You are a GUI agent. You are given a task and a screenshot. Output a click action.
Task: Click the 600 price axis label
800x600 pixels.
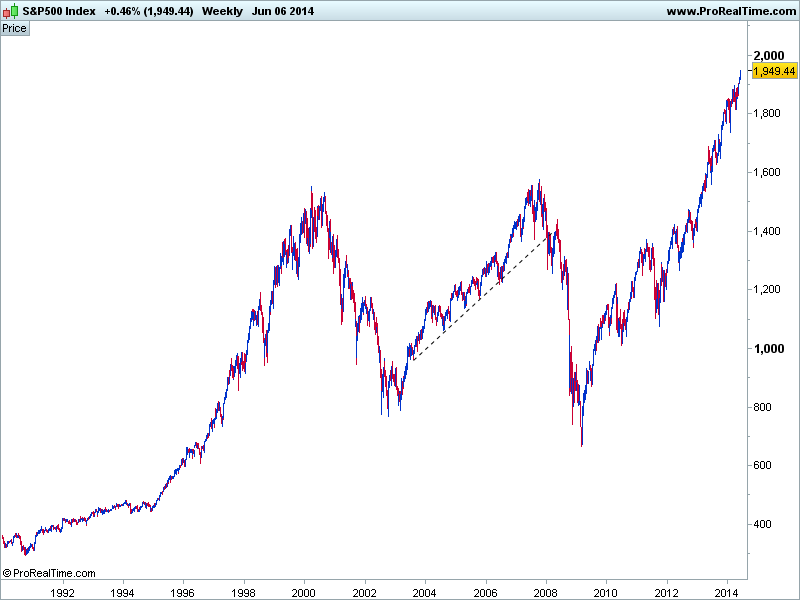pos(762,465)
